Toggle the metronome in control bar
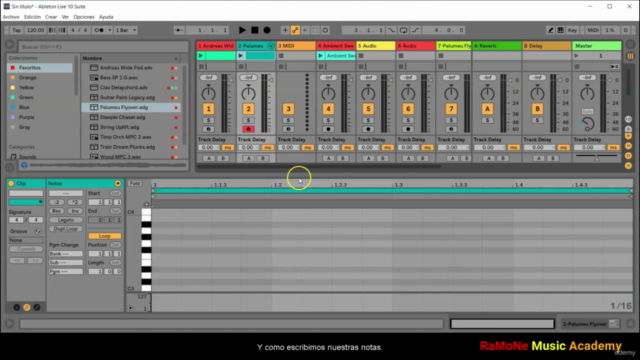The height and width of the screenshot is (360, 640). [100, 30]
